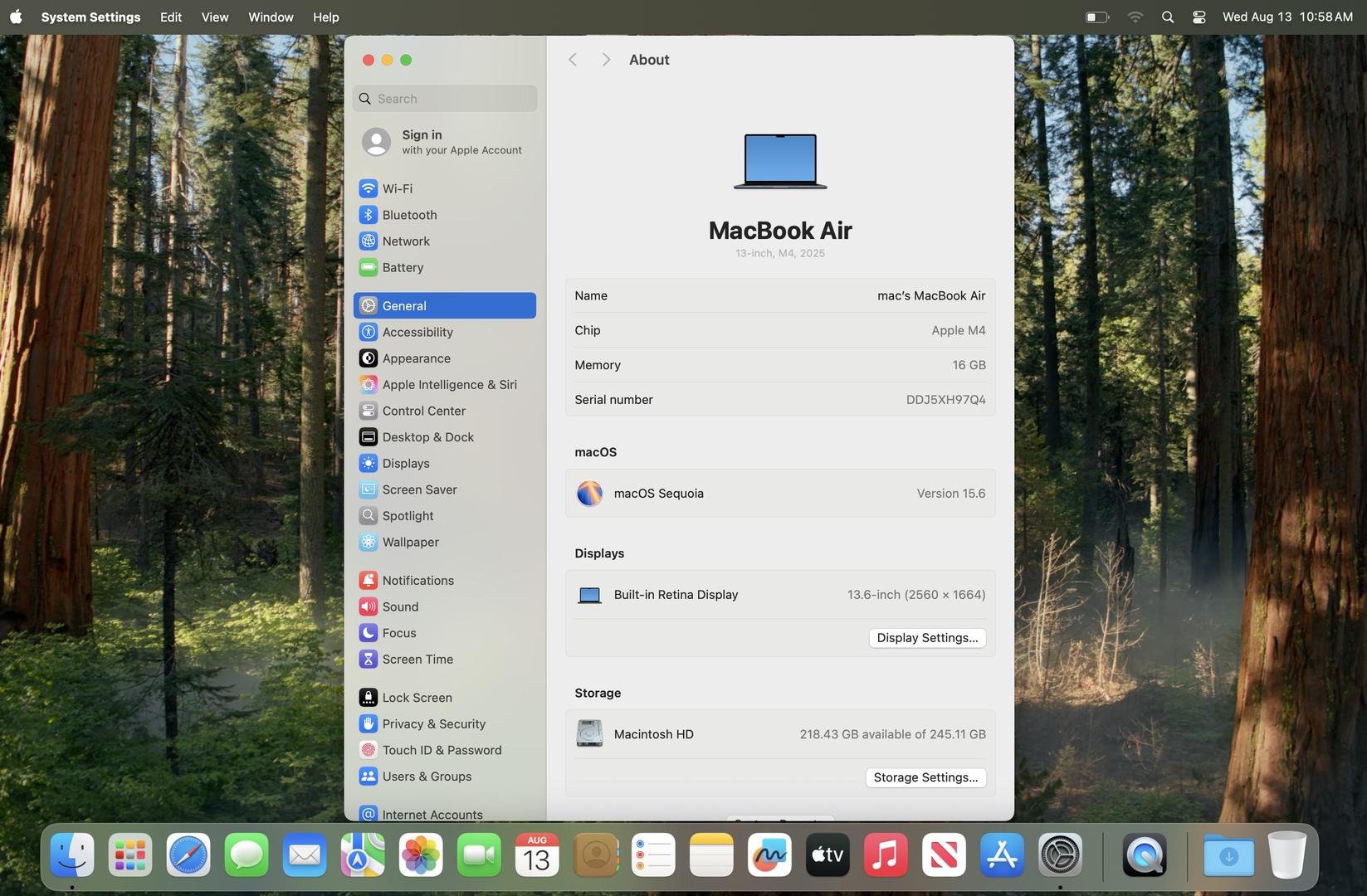Viewport: 1367px width, 896px height.
Task: Go back with the left chevron
Action: click(x=573, y=60)
